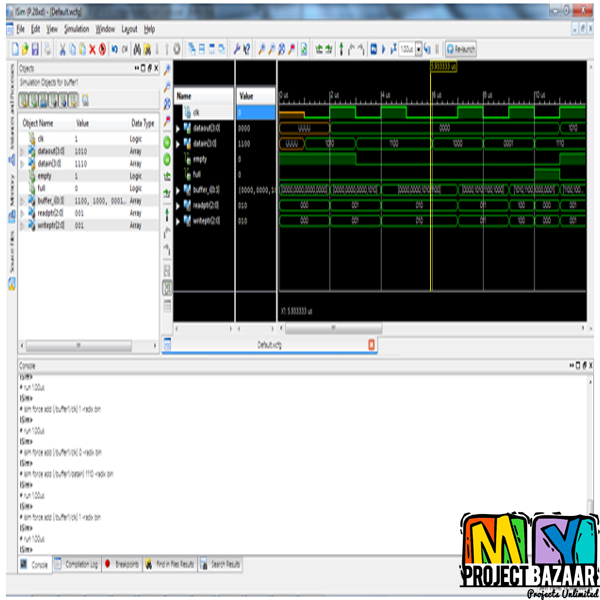Expand buffer_i[0:3] signal in waveform Name column

pos(179,189)
